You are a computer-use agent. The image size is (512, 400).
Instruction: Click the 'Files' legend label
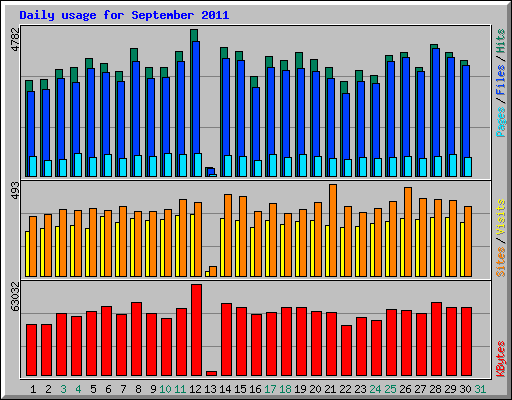point(500,80)
